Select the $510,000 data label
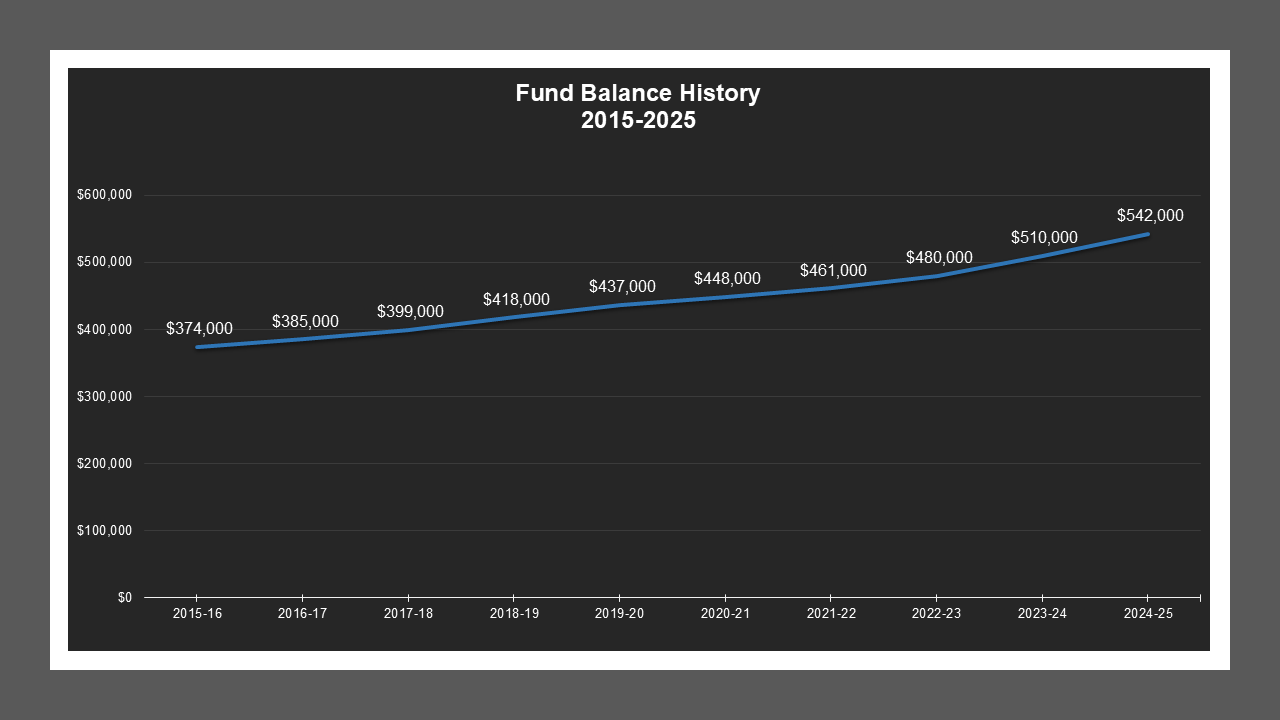 coord(1044,237)
